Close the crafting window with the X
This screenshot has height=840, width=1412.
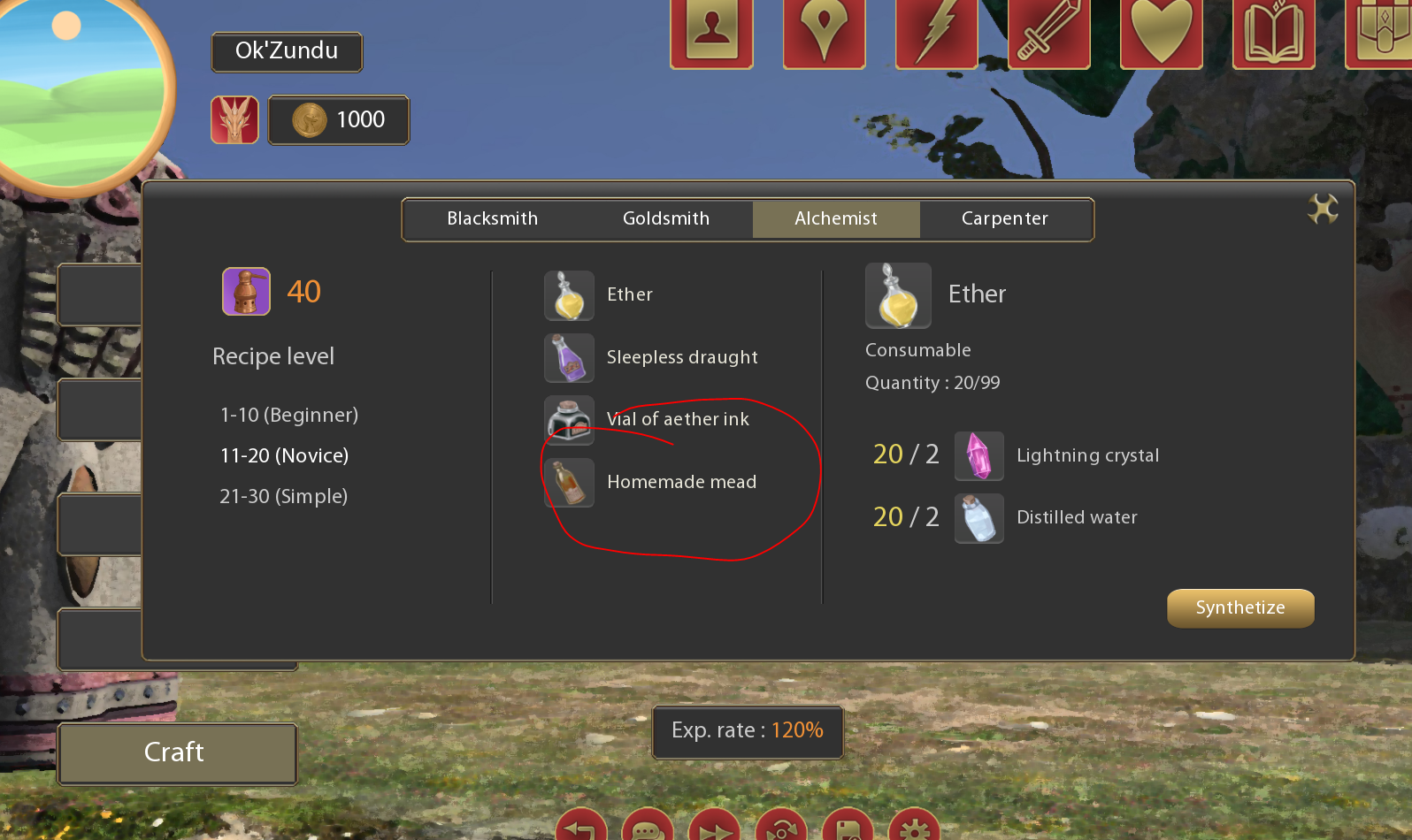point(1323,209)
